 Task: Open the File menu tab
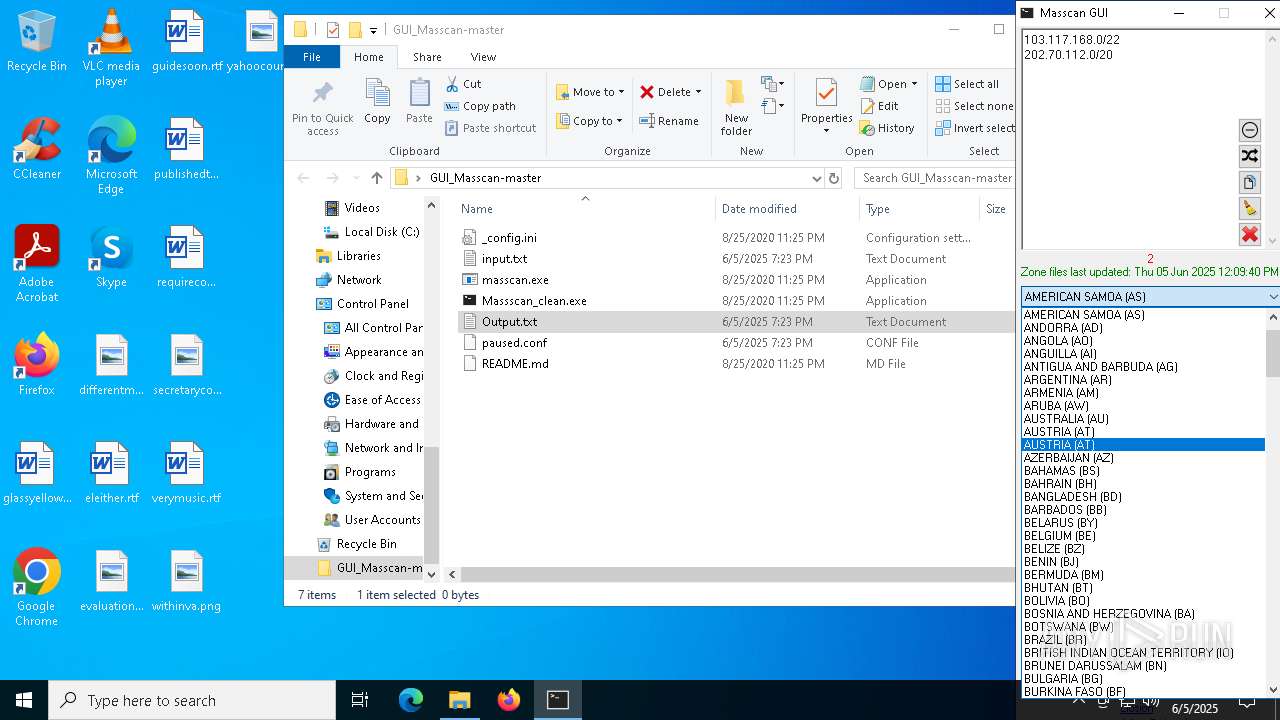[x=312, y=57]
